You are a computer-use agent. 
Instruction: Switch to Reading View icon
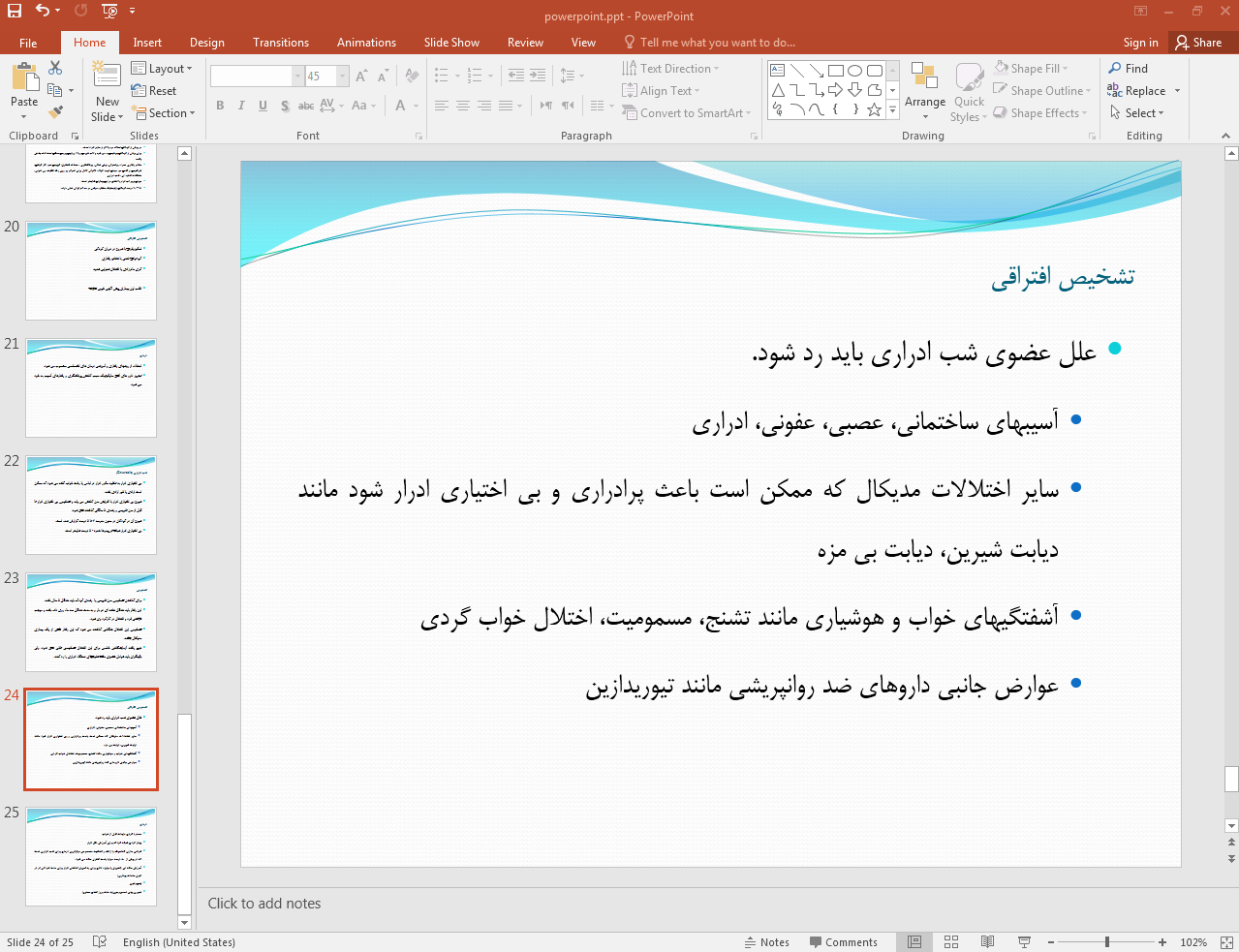coord(987,941)
